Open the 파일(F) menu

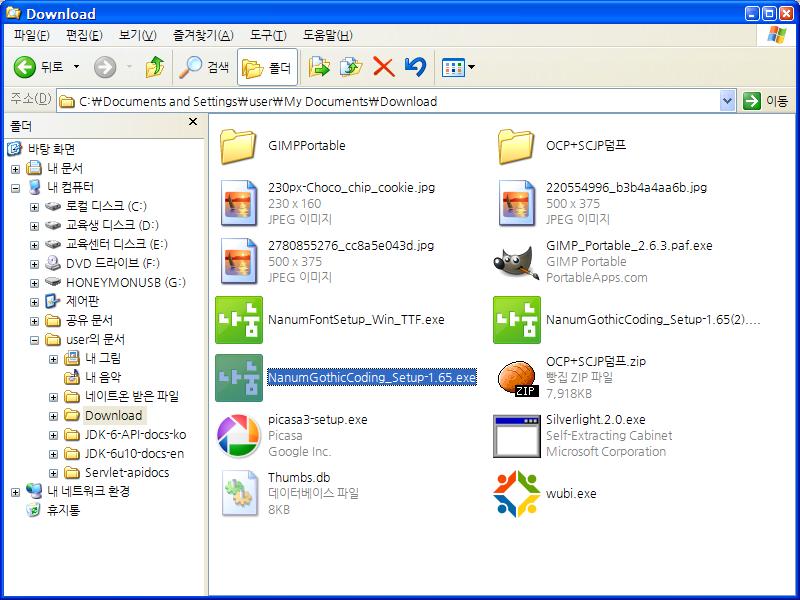[x=32, y=35]
